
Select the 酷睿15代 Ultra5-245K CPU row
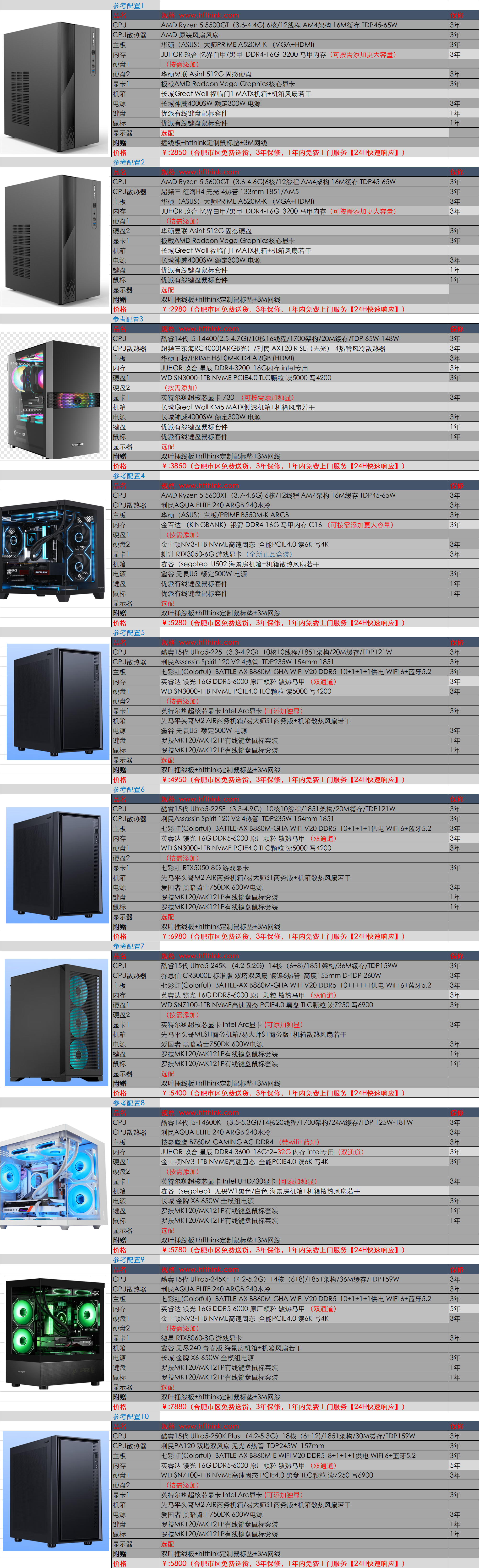295,965
